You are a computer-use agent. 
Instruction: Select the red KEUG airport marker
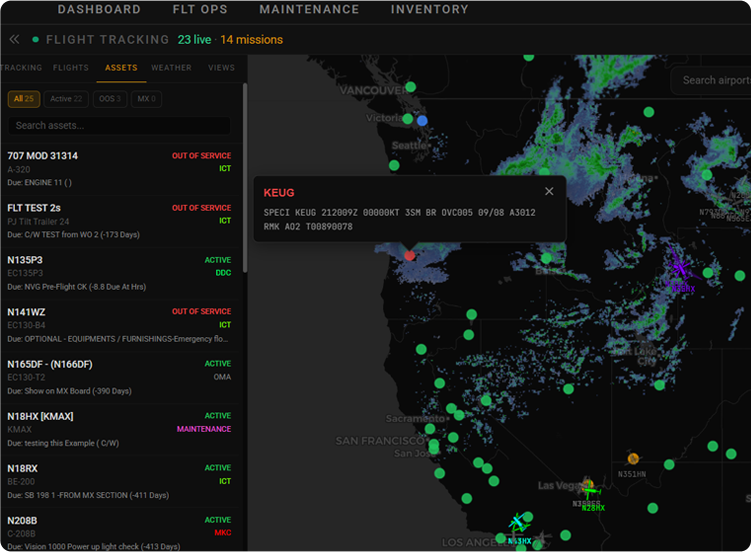[410, 256]
